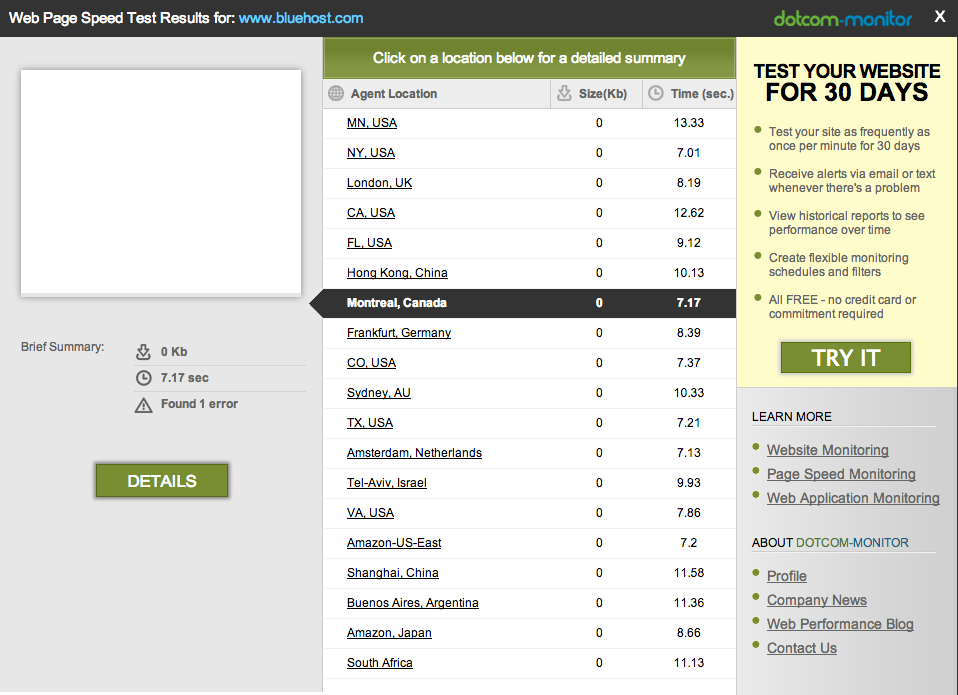This screenshot has height=695, width=958.
Task: Open the Contact Us link
Action: point(802,648)
